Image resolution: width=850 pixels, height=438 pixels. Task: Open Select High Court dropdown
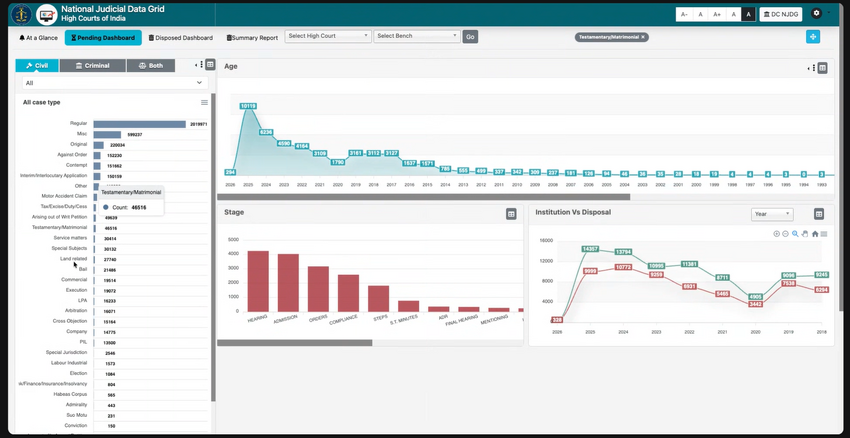pyautogui.click(x=327, y=36)
